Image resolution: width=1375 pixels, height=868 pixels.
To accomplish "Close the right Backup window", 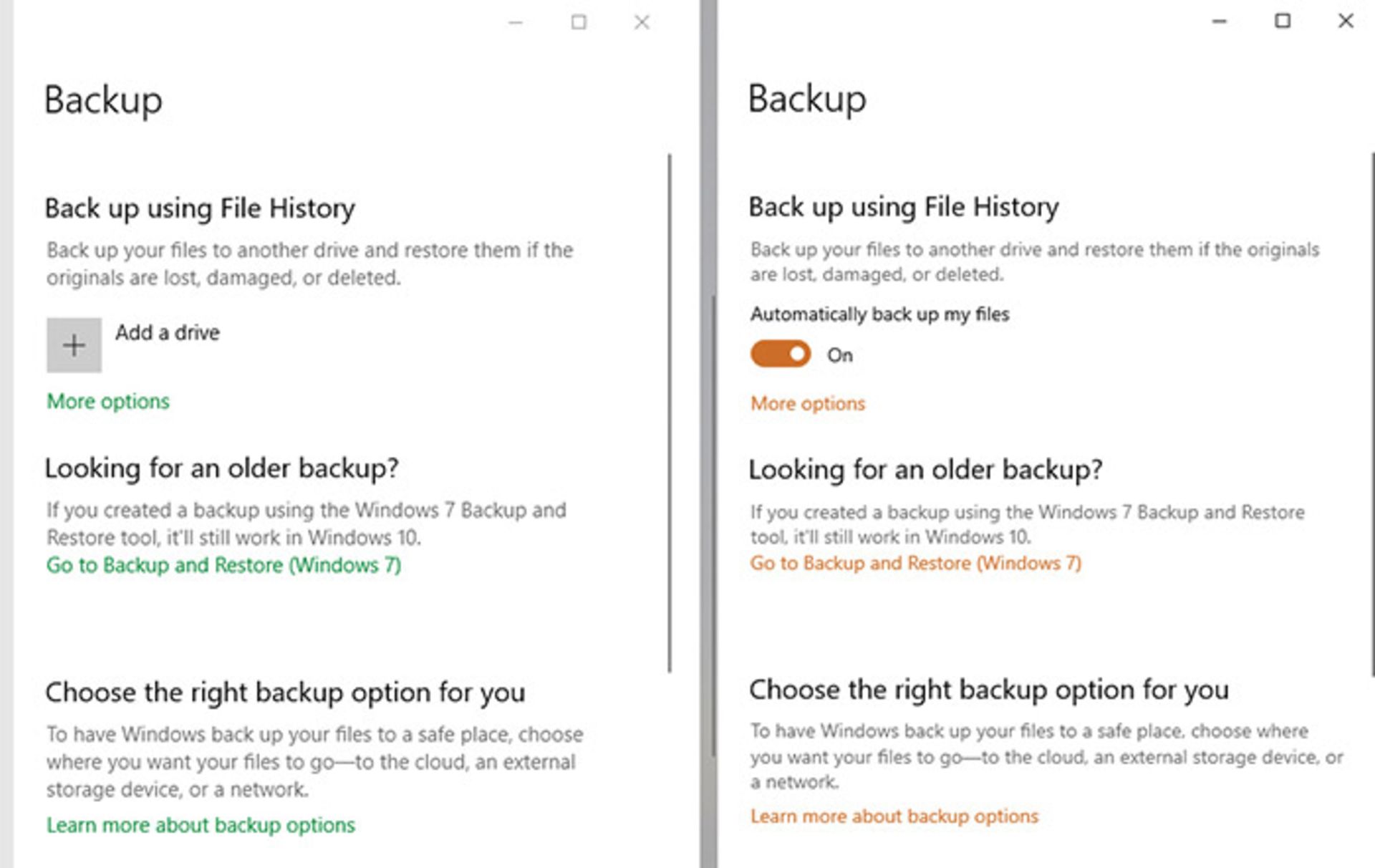I will pos(1346,21).
